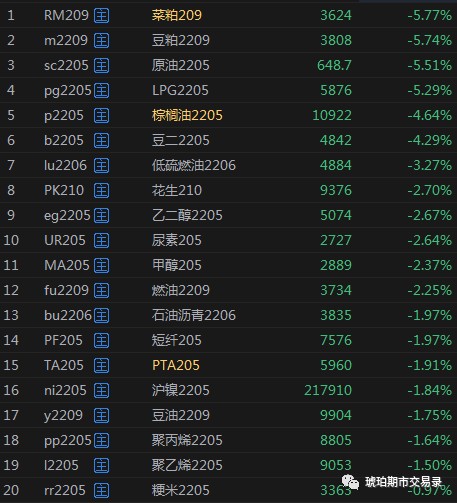Click price 2727 for 尿素205

(x=336, y=240)
